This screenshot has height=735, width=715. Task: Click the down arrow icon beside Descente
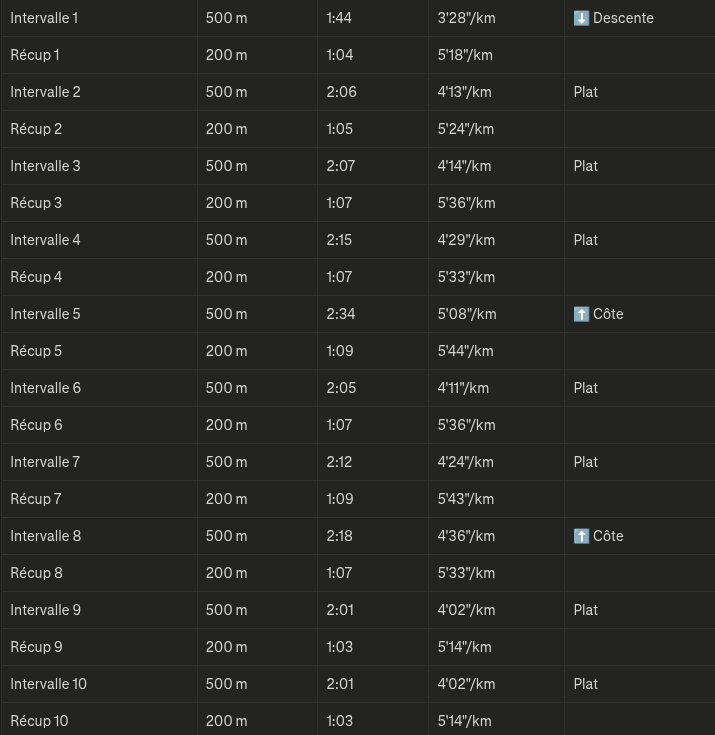pos(581,18)
